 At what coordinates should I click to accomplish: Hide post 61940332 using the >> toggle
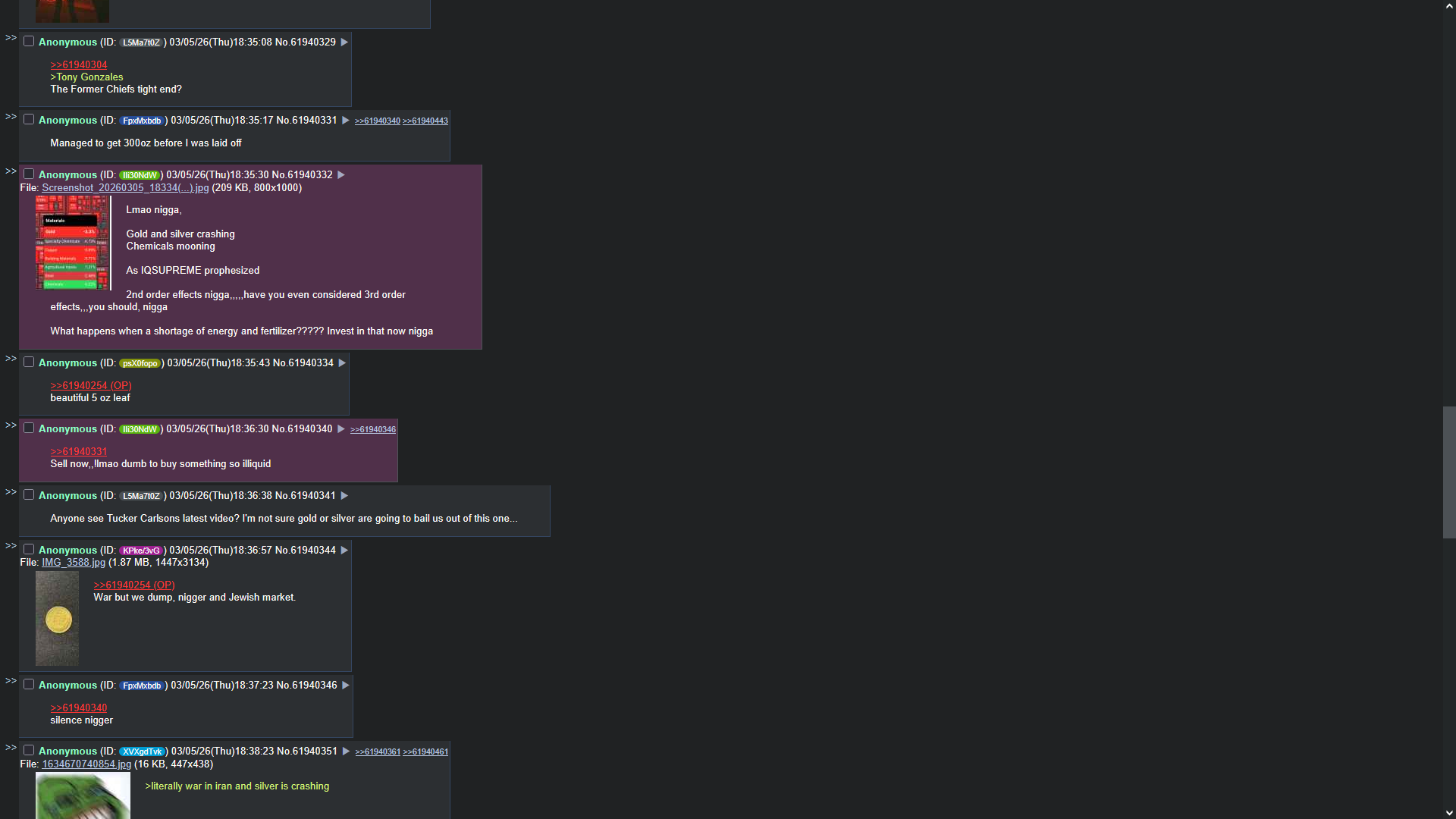point(11,171)
